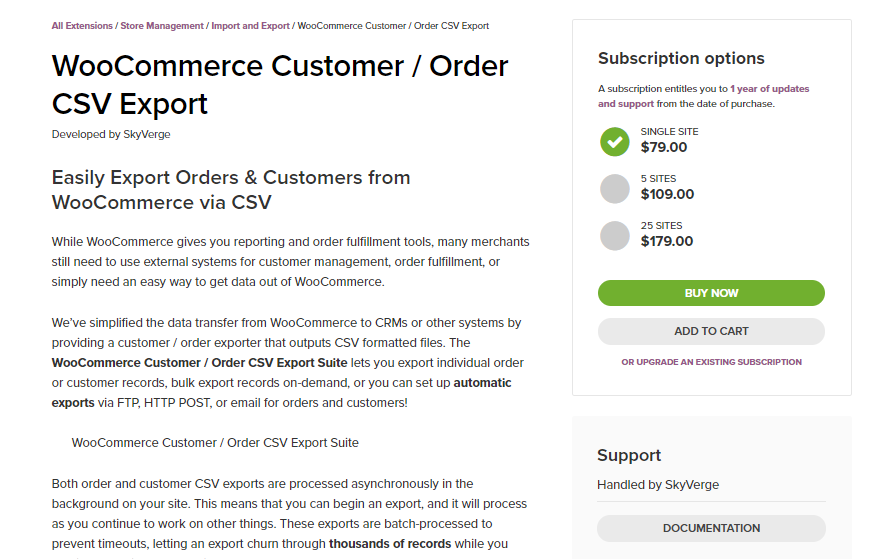This screenshot has width=894, height=559.
Task: Click the Subscription options heading
Action: pyautogui.click(x=681, y=58)
